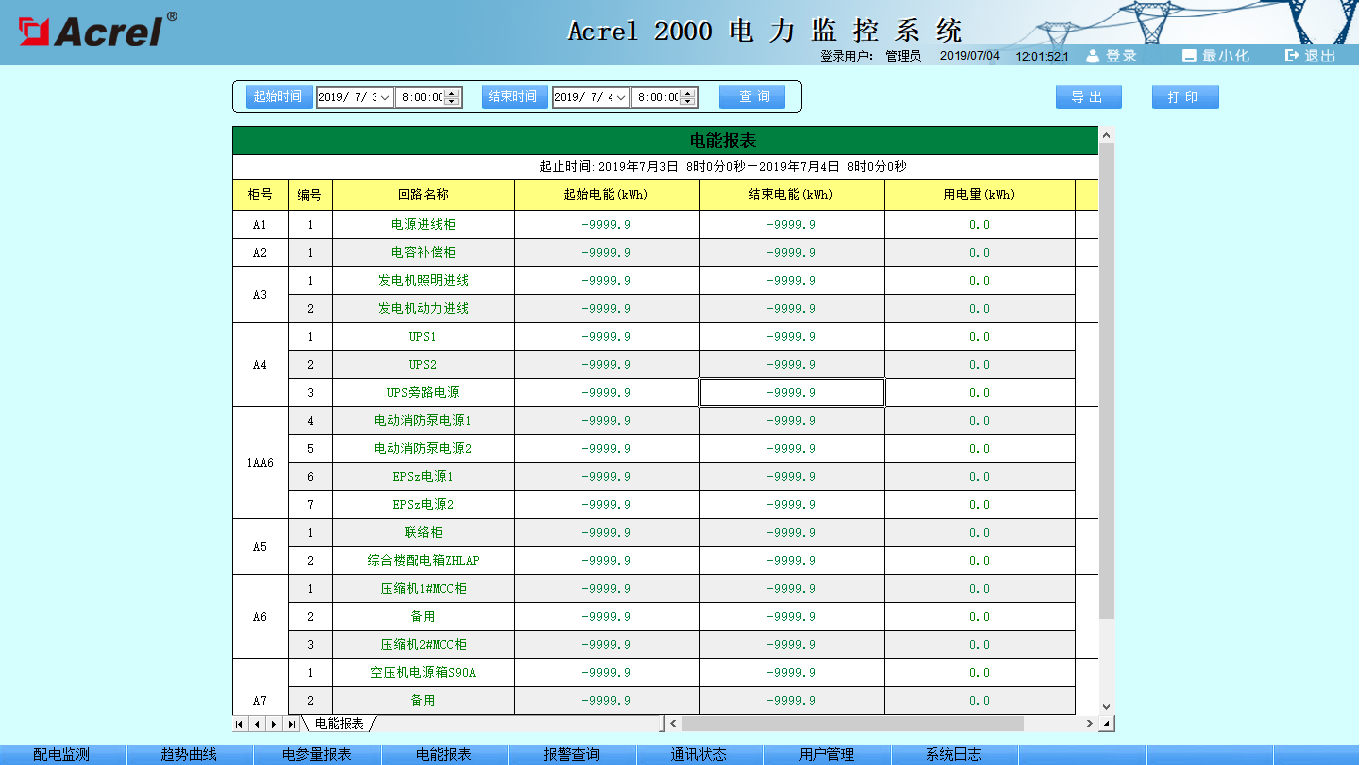Click the vertical scrollbar thumb

click(1106, 380)
